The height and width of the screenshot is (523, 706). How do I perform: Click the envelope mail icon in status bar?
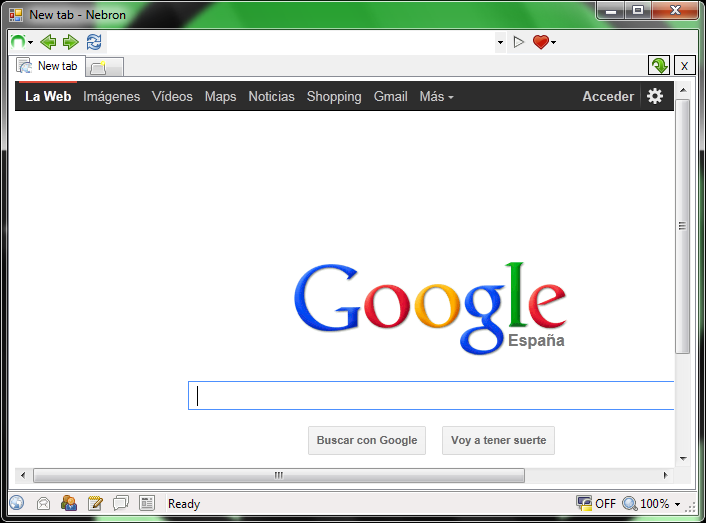[x=43, y=504]
